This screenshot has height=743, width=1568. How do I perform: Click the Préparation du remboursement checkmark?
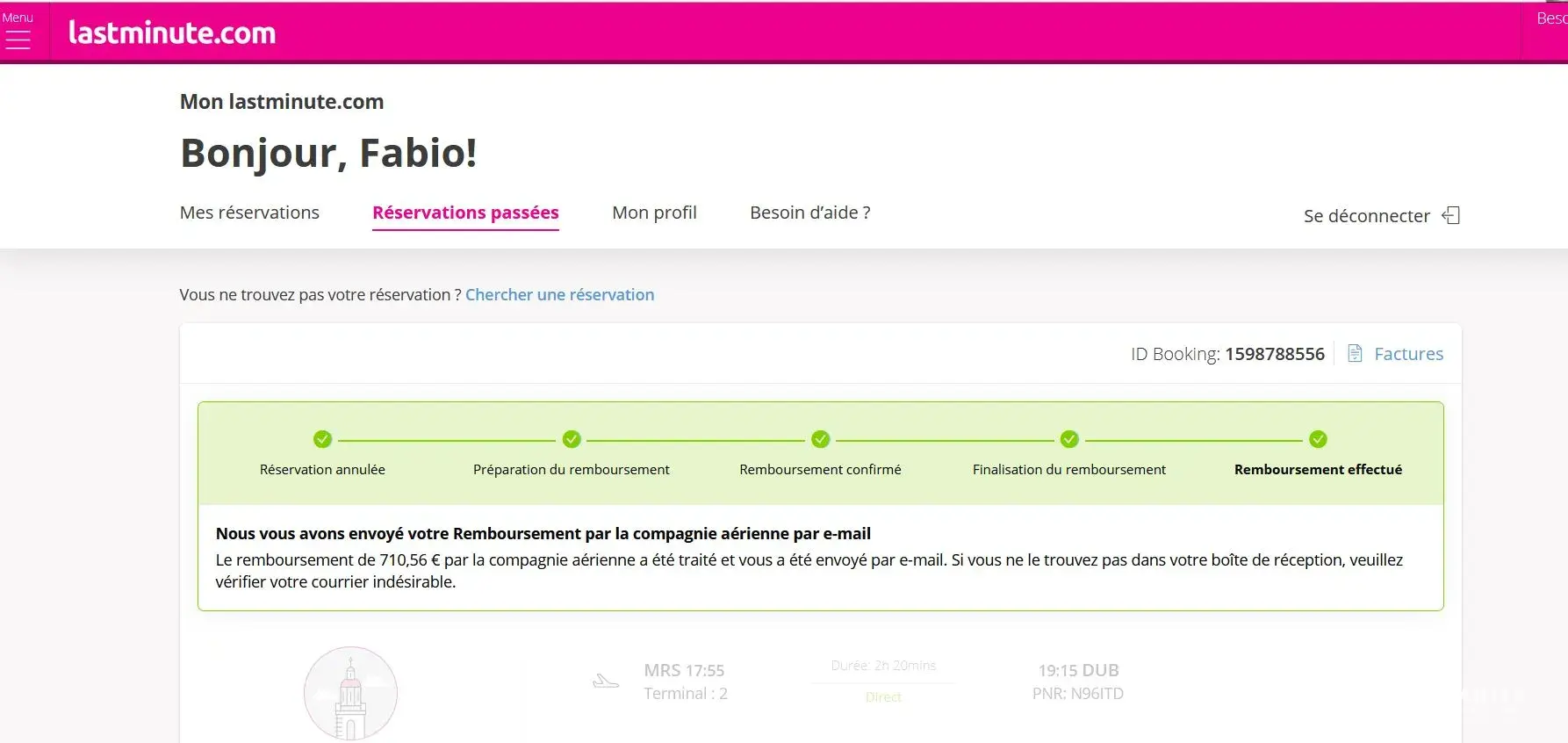coord(572,439)
